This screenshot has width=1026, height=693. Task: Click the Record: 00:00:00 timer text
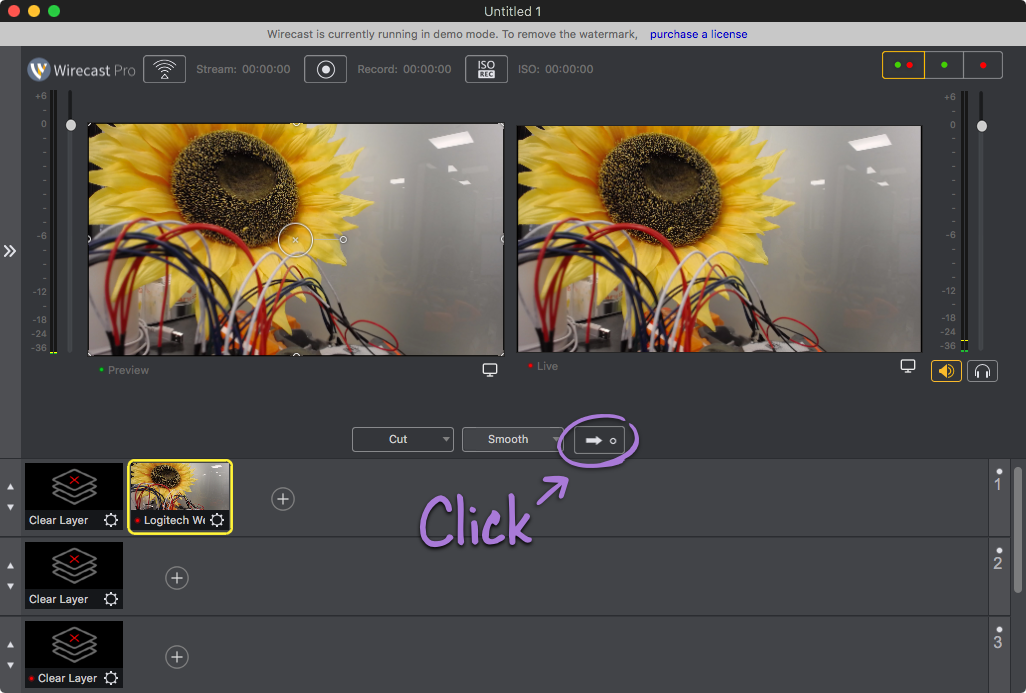coord(404,69)
